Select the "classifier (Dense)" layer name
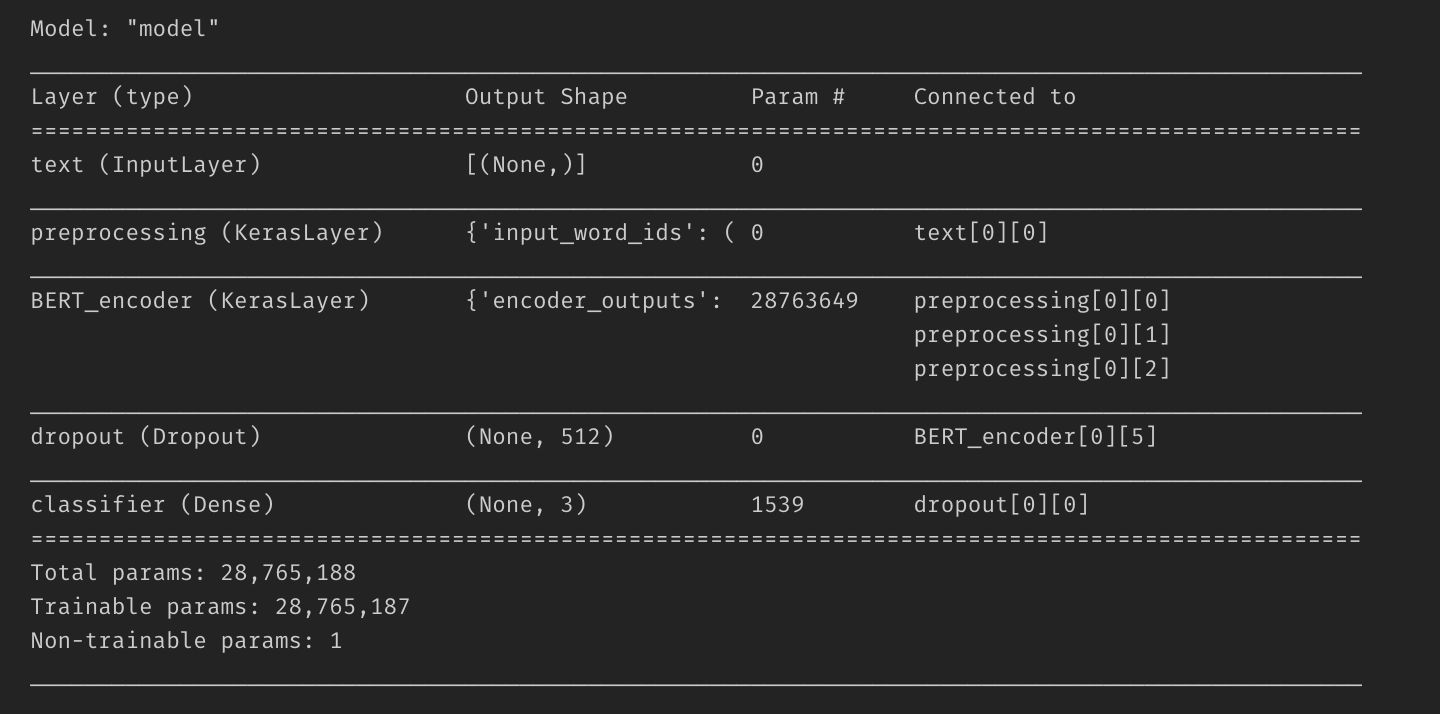Image resolution: width=1440 pixels, height=714 pixels. pyautogui.click(x=153, y=505)
